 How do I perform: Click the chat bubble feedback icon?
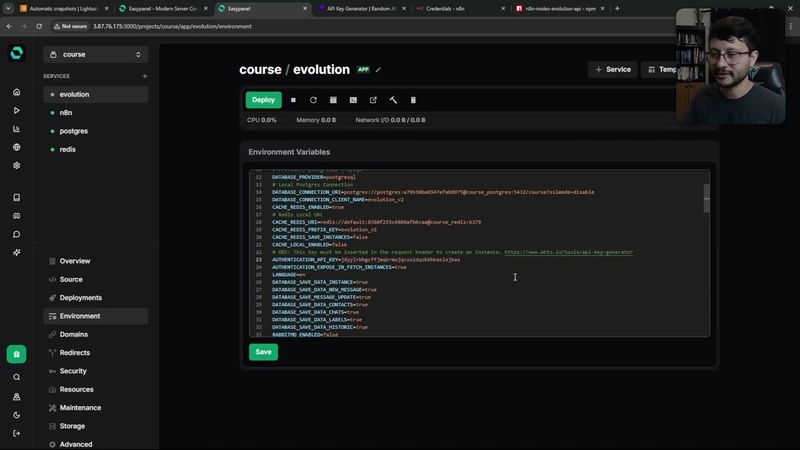[x=16, y=234]
